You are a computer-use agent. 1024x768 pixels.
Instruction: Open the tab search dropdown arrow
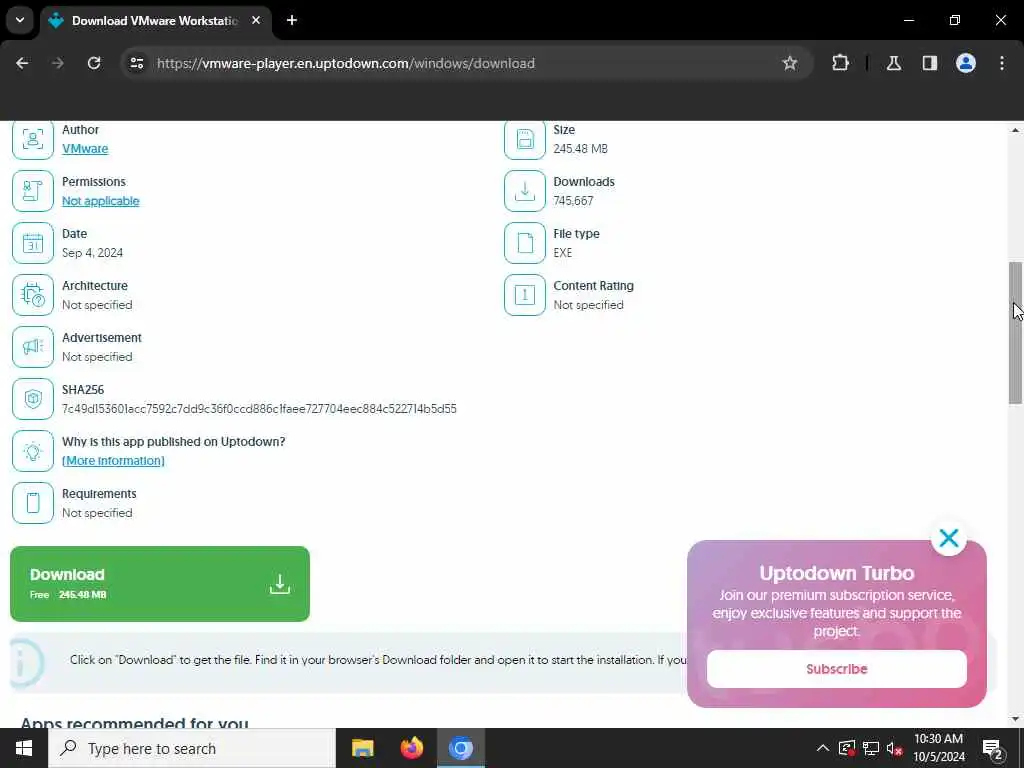tap(20, 20)
